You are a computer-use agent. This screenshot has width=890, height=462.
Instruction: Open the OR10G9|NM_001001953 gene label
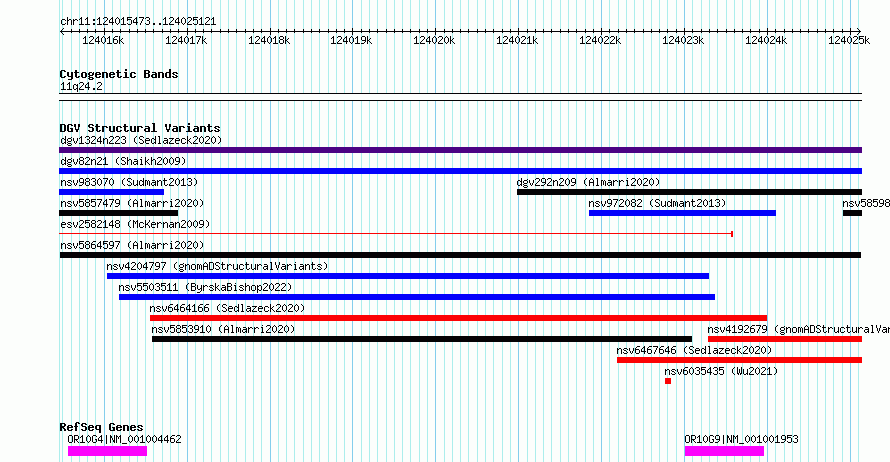pyautogui.click(x=741, y=439)
